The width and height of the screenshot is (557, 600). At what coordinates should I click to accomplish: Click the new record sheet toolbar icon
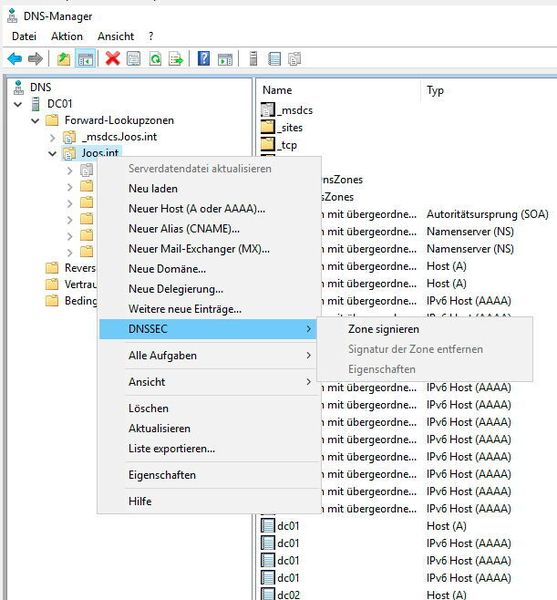(x=274, y=59)
